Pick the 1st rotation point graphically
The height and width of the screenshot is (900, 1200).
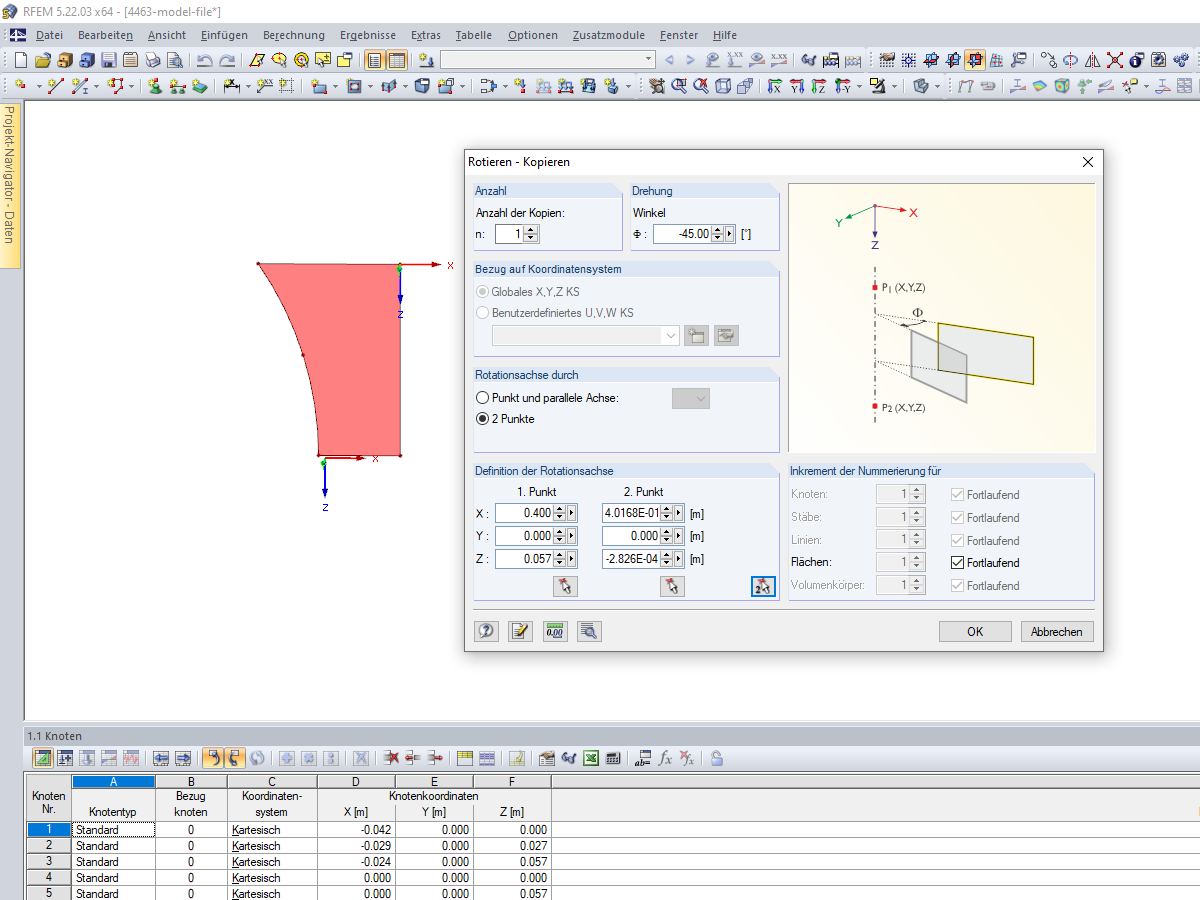coord(564,587)
